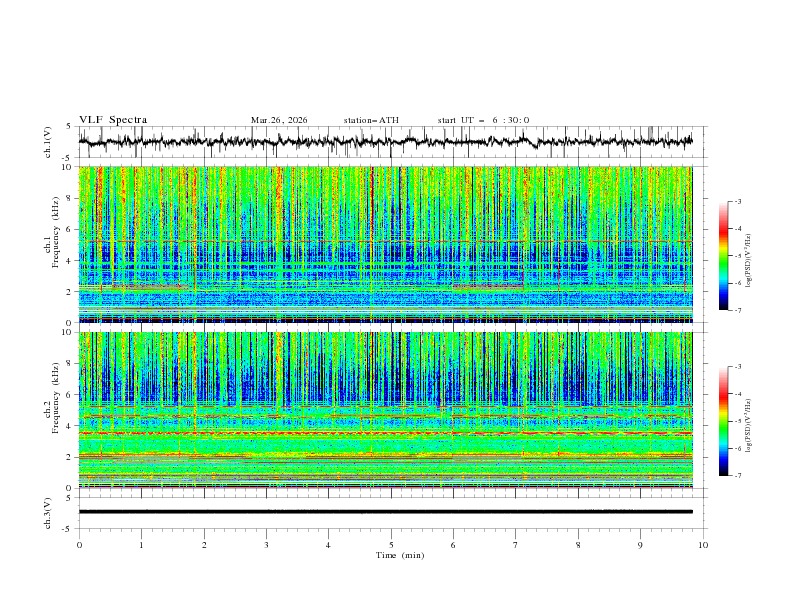This screenshot has width=792, height=612.
Task: Click inside the ch.2 spectrogram panel
Action: click(385, 410)
